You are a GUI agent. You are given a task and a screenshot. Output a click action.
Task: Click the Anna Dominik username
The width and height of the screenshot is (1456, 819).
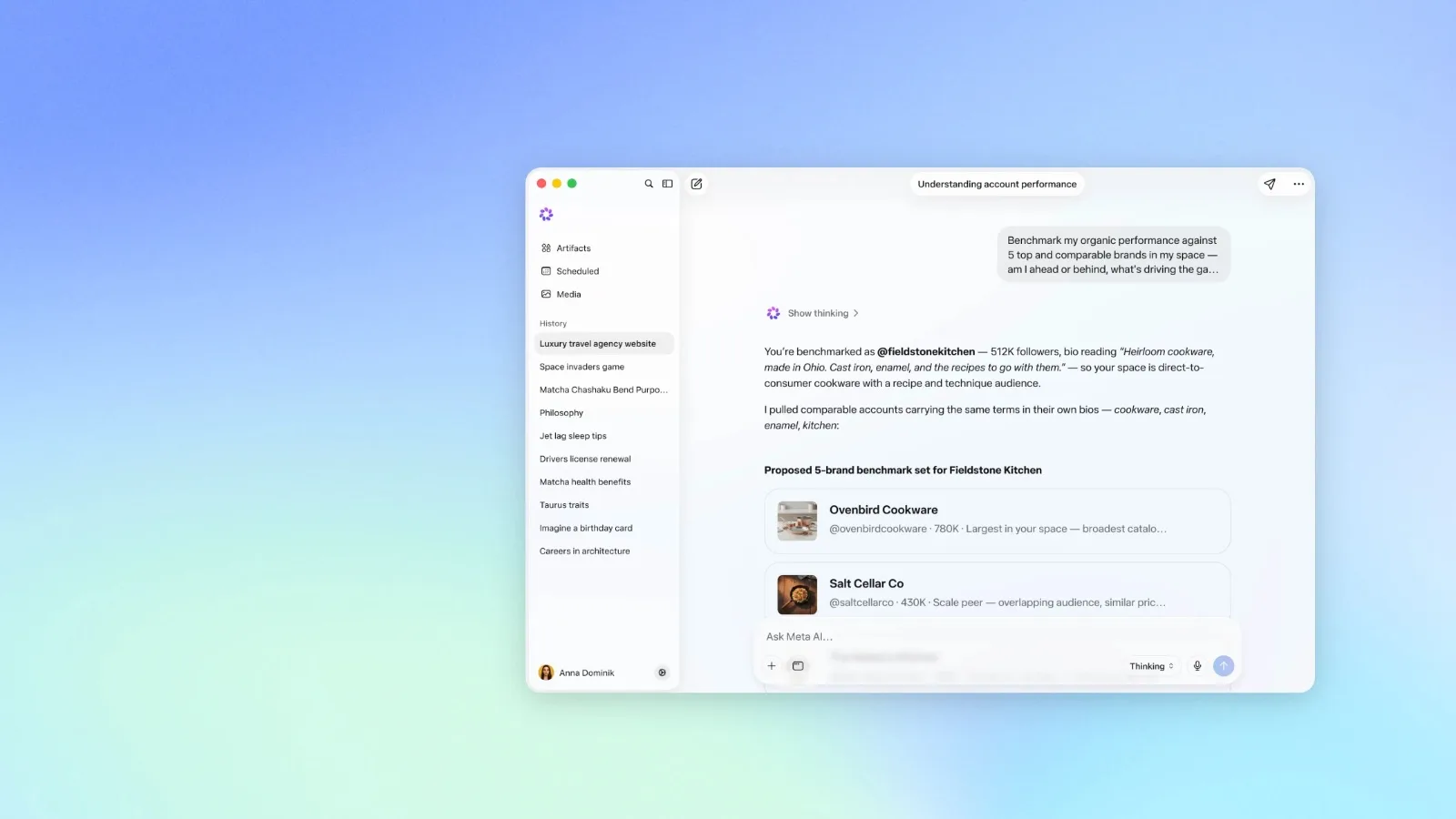click(587, 673)
